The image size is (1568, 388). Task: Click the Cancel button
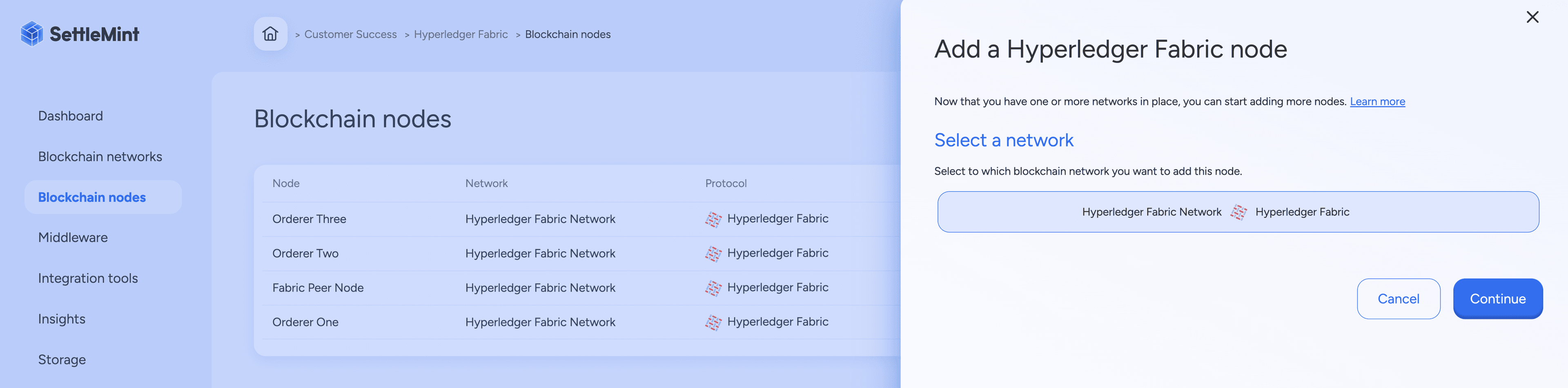[x=1398, y=299]
